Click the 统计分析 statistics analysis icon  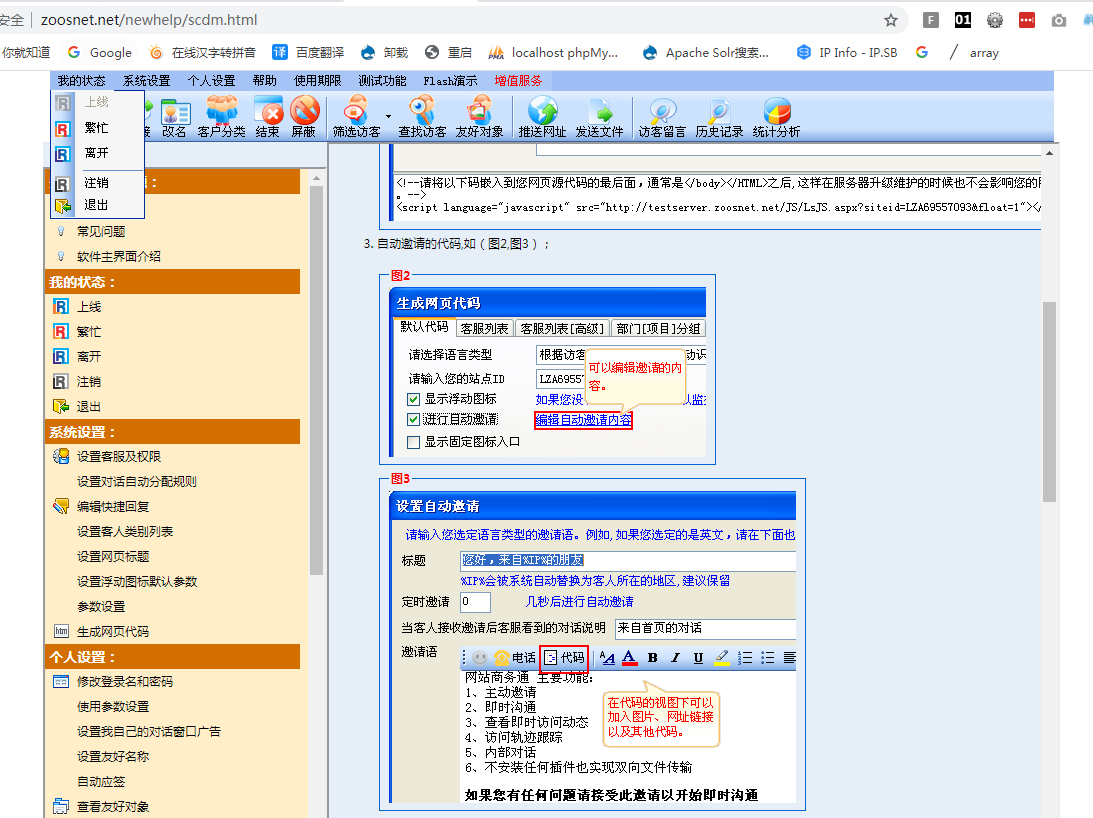click(777, 118)
